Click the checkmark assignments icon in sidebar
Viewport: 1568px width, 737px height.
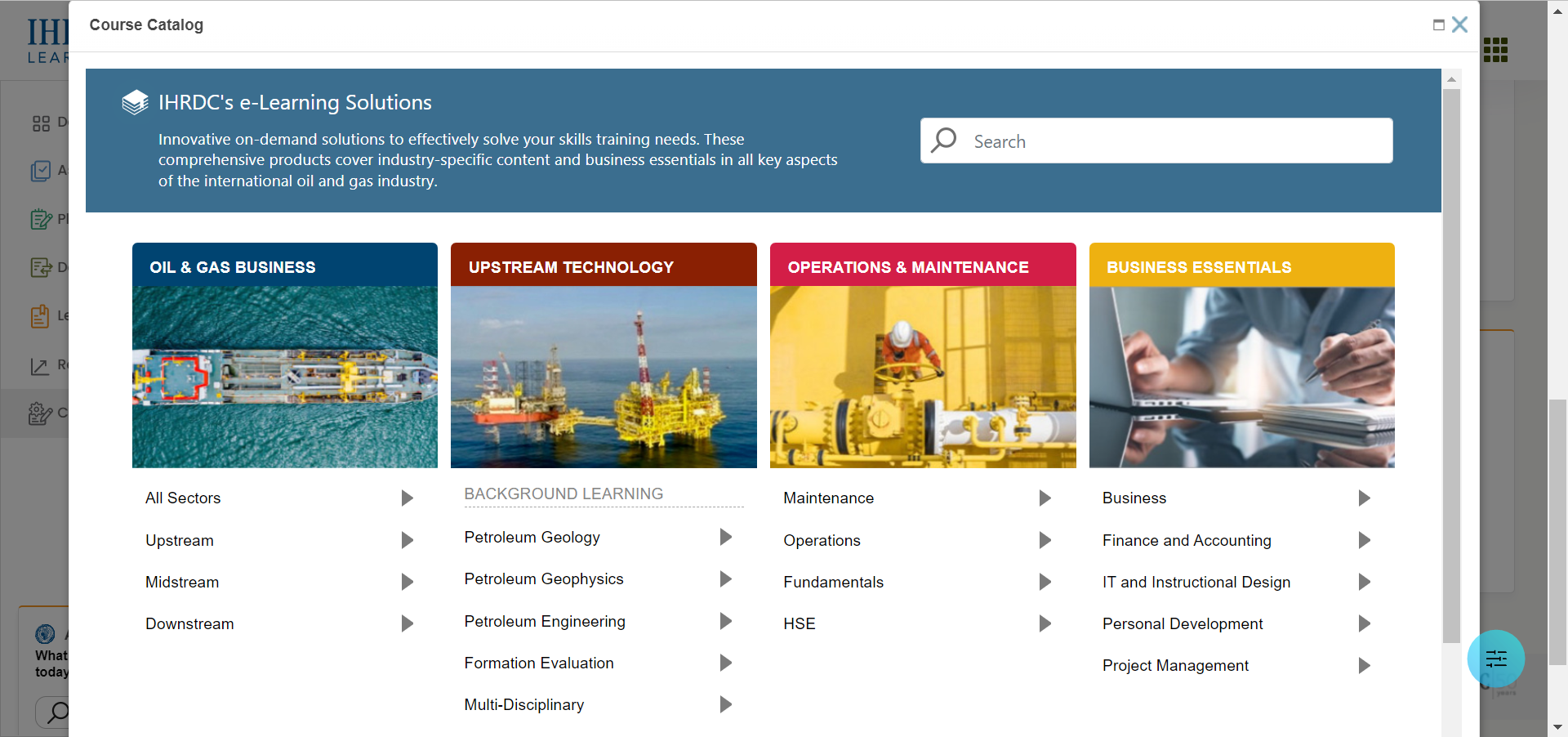click(x=41, y=171)
